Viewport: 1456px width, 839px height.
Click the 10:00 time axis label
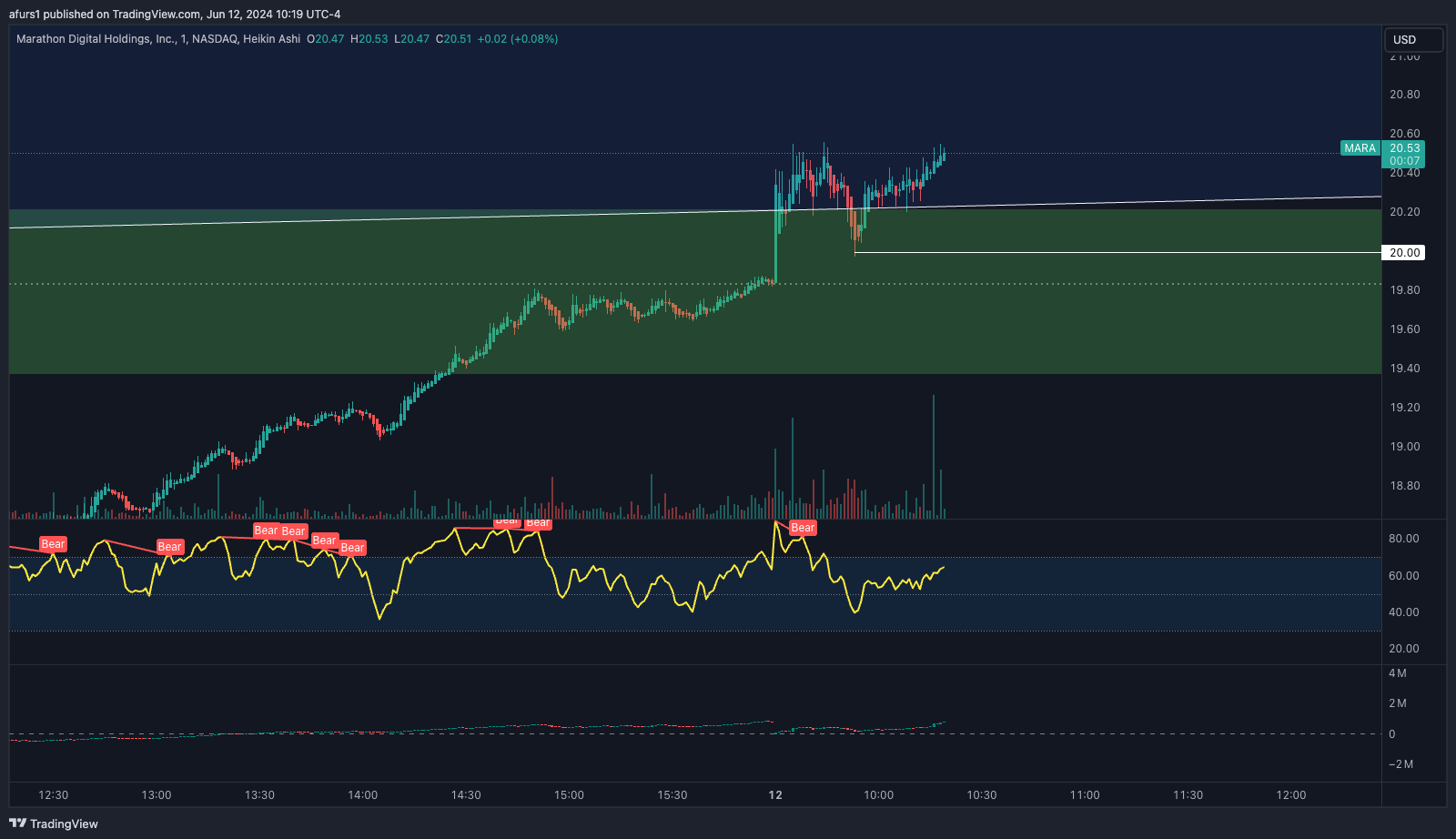coord(878,795)
